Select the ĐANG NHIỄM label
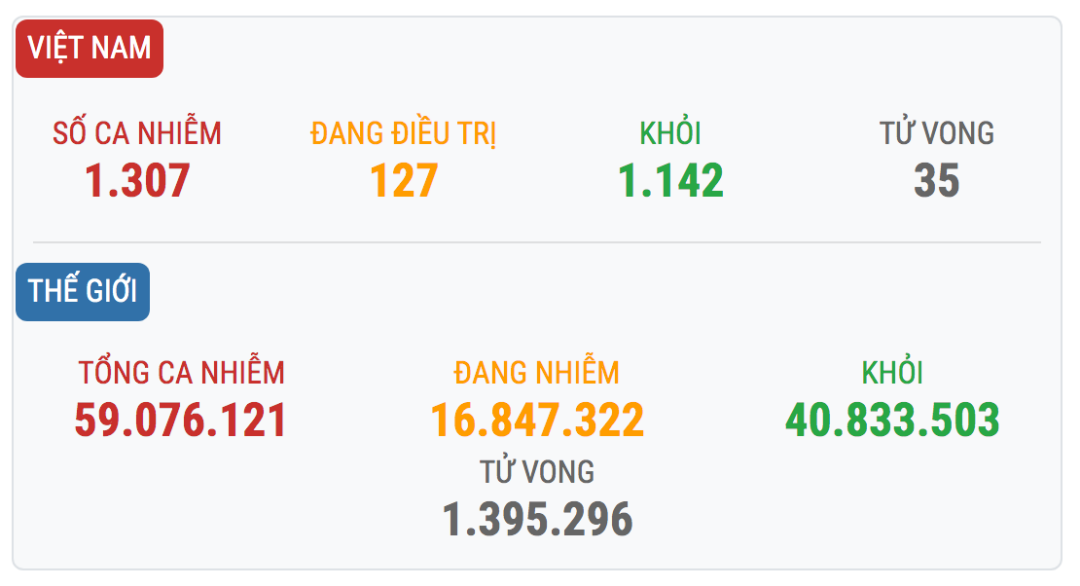 [x=537, y=372]
